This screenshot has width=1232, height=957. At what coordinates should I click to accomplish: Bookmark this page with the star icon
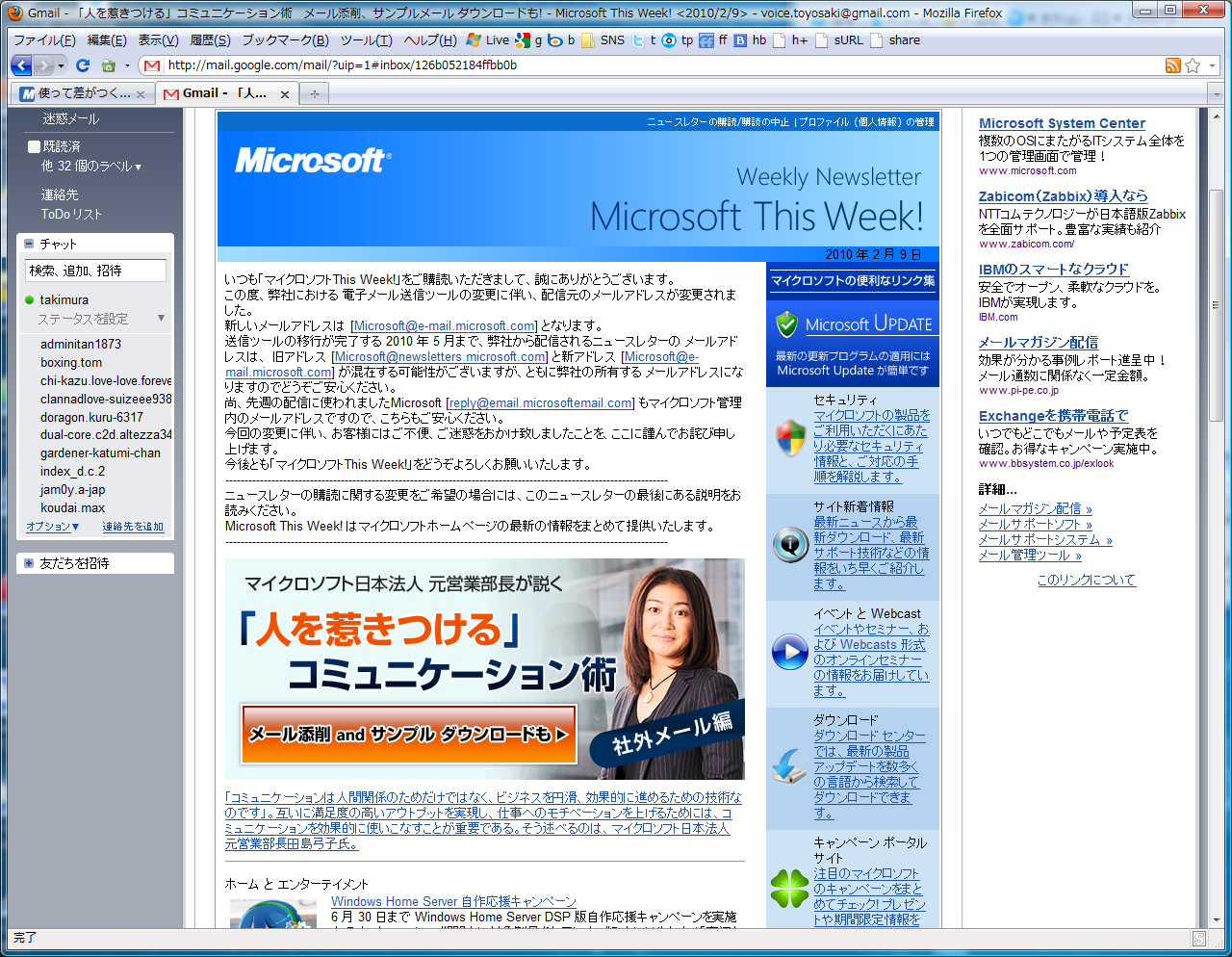(x=1193, y=65)
